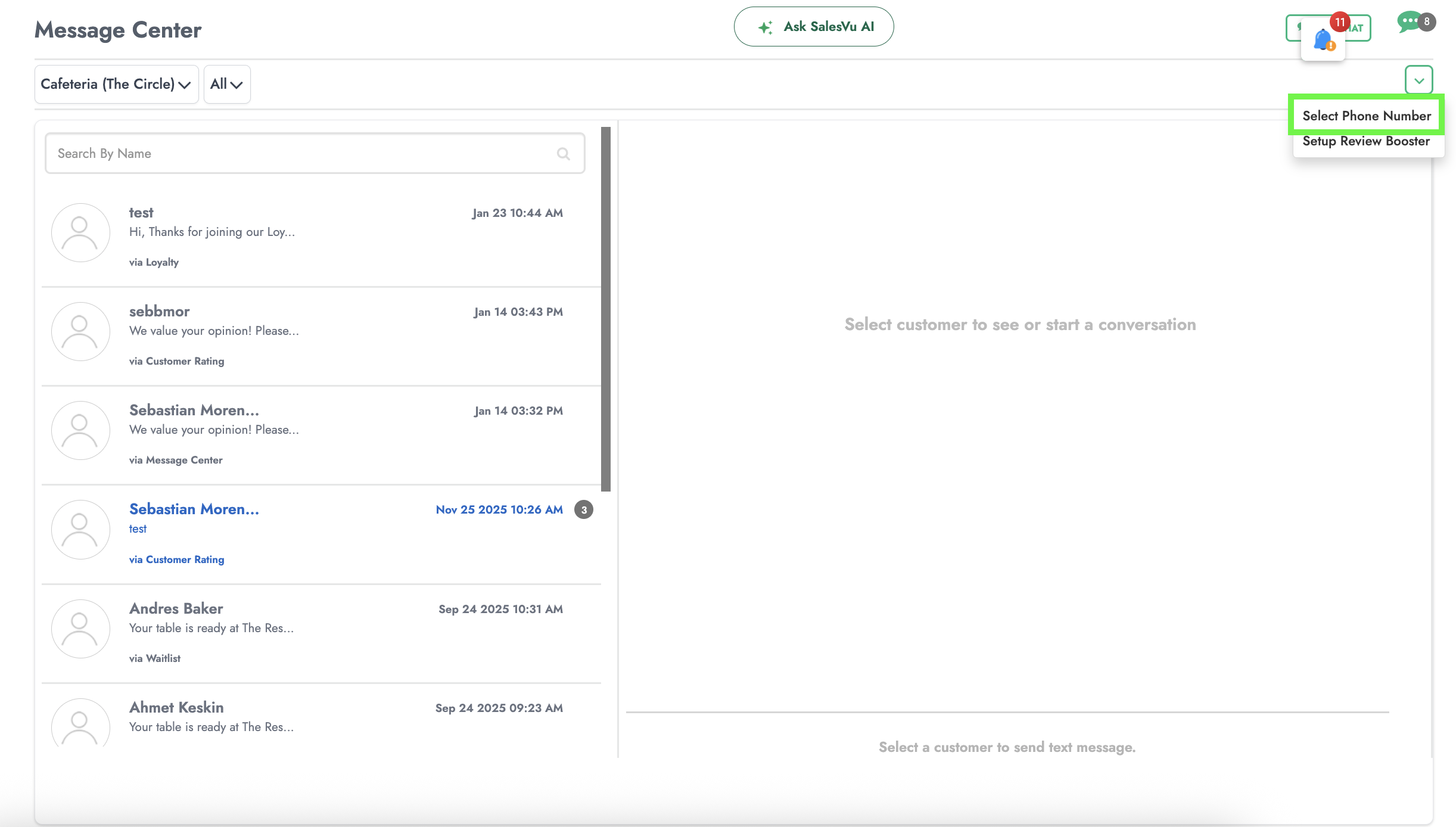The height and width of the screenshot is (827, 1456).
Task: Click sebbmor's profile avatar icon
Action: click(80, 331)
